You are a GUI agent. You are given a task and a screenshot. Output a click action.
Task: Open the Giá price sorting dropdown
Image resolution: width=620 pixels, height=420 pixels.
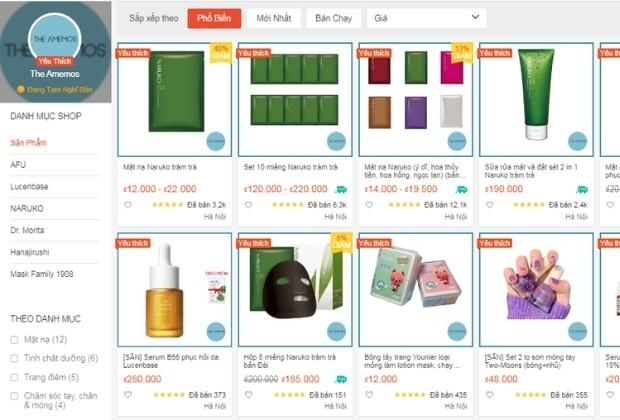coord(426,18)
